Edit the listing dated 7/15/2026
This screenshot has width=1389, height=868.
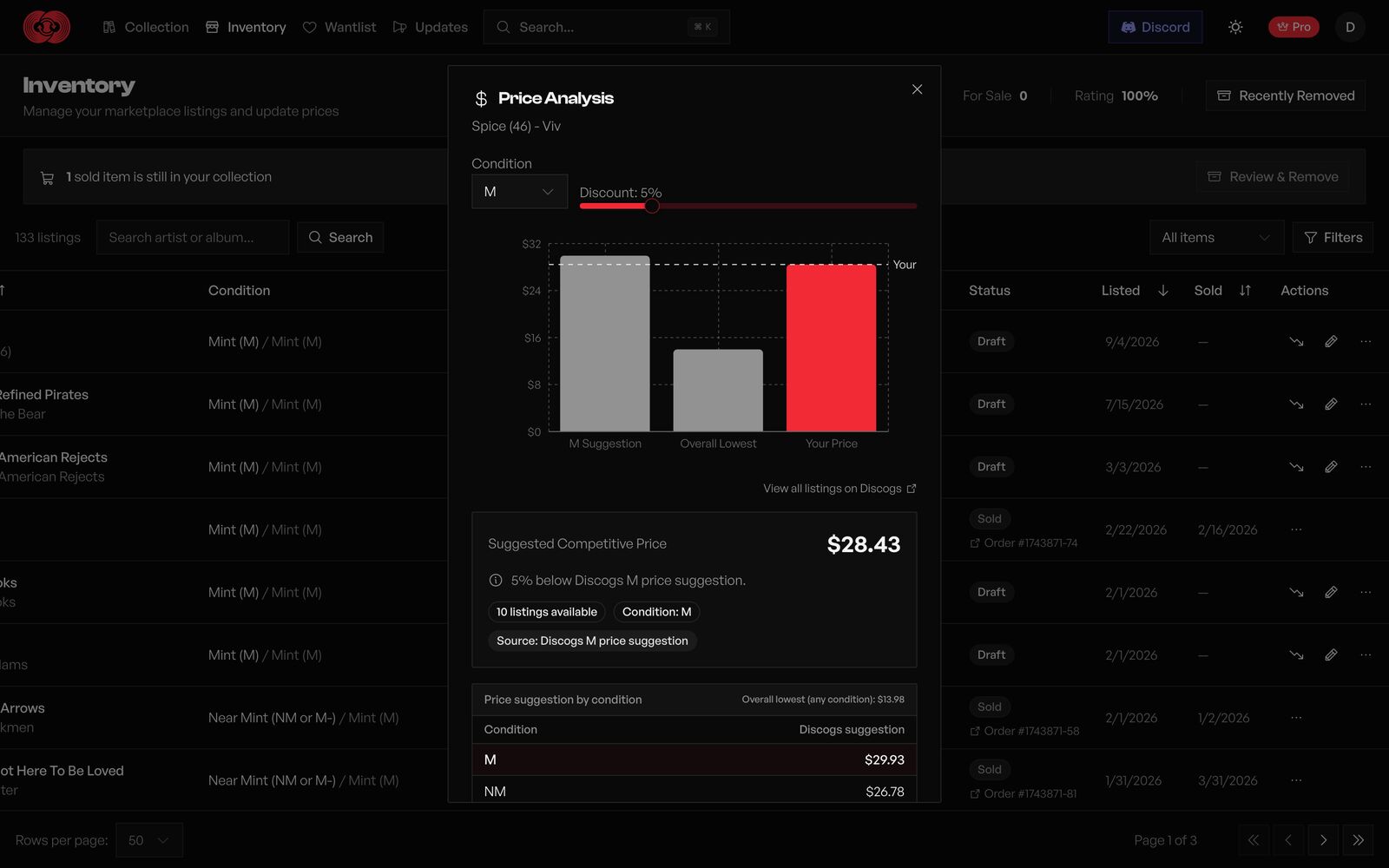tap(1331, 404)
